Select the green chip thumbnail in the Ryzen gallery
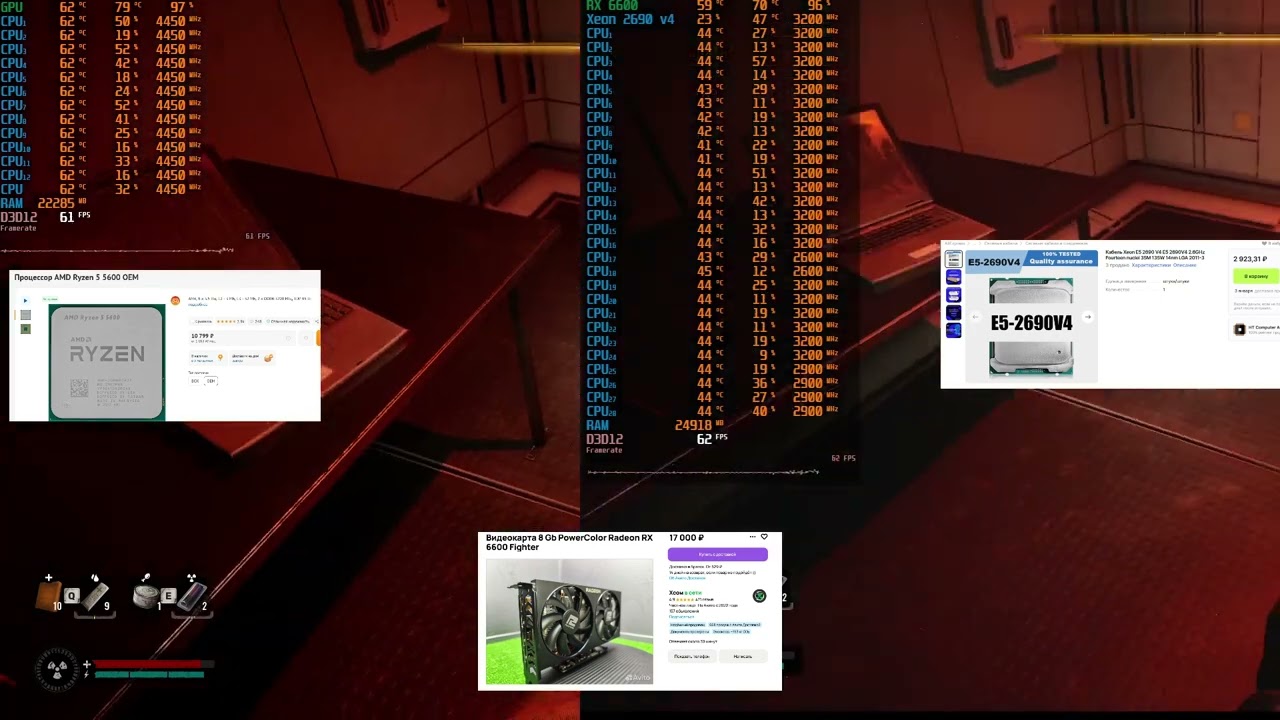This screenshot has height=720, width=1280. pyautogui.click(x=25, y=328)
